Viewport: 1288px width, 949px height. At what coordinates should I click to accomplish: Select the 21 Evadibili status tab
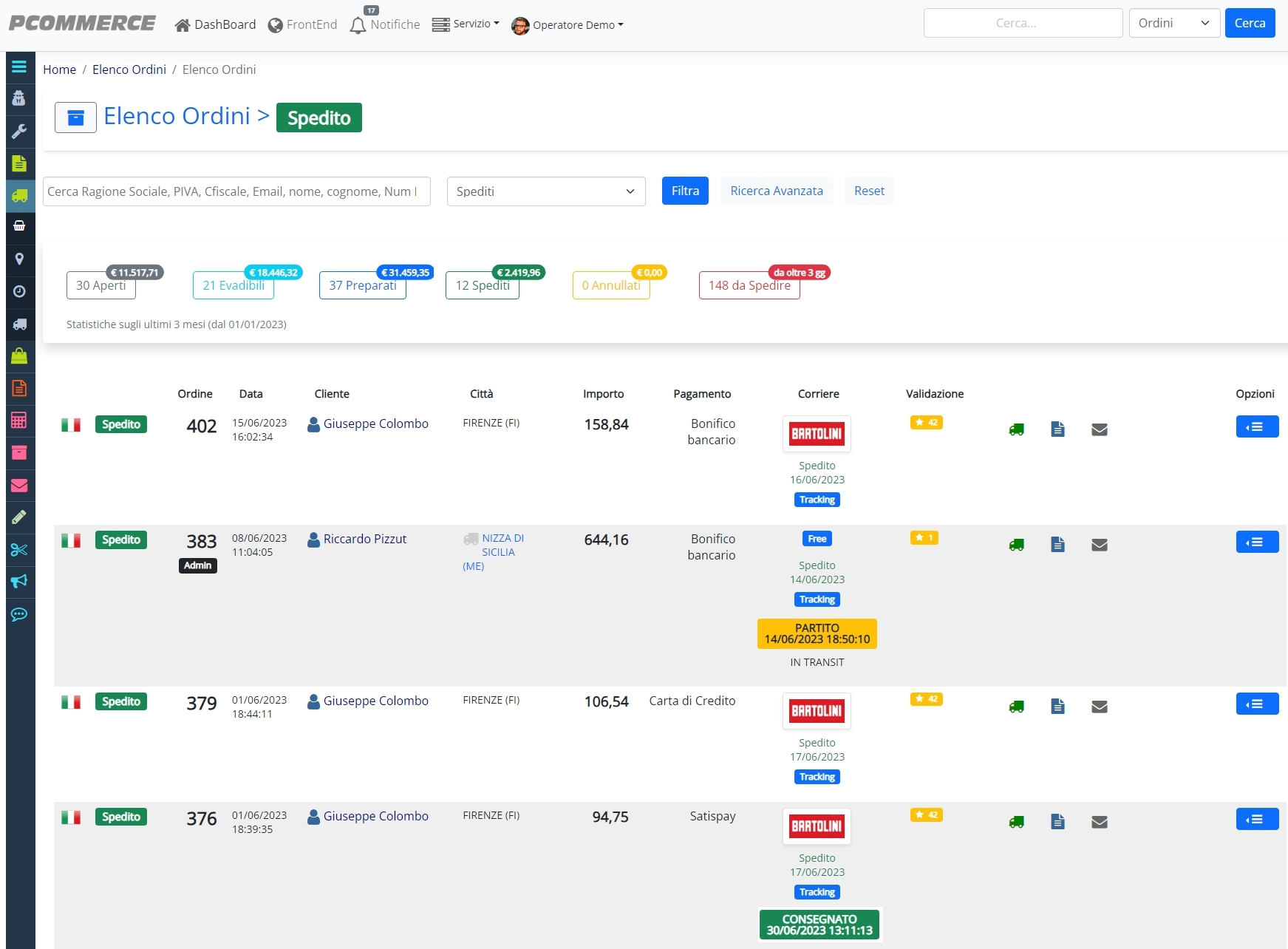click(x=234, y=285)
